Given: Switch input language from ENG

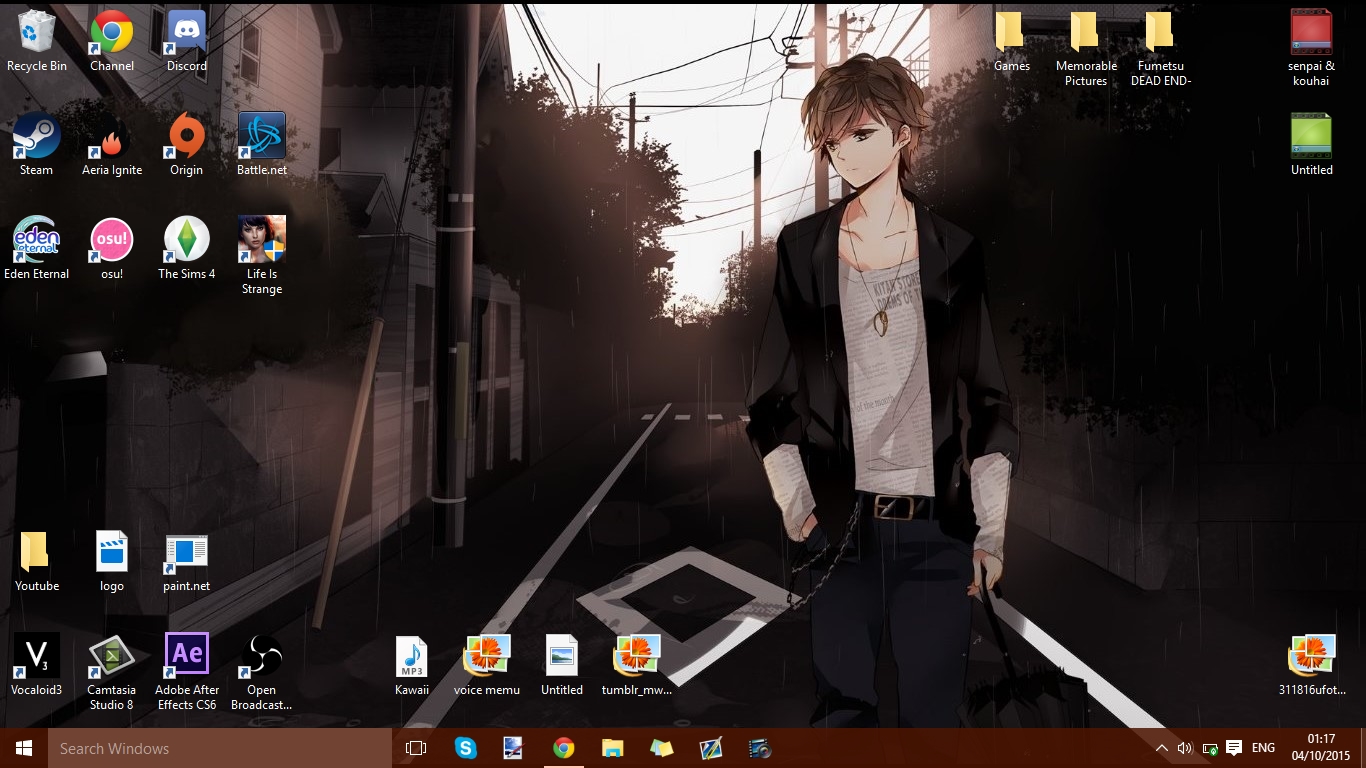Looking at the screenshot, I should click(x=1263, y=748).
